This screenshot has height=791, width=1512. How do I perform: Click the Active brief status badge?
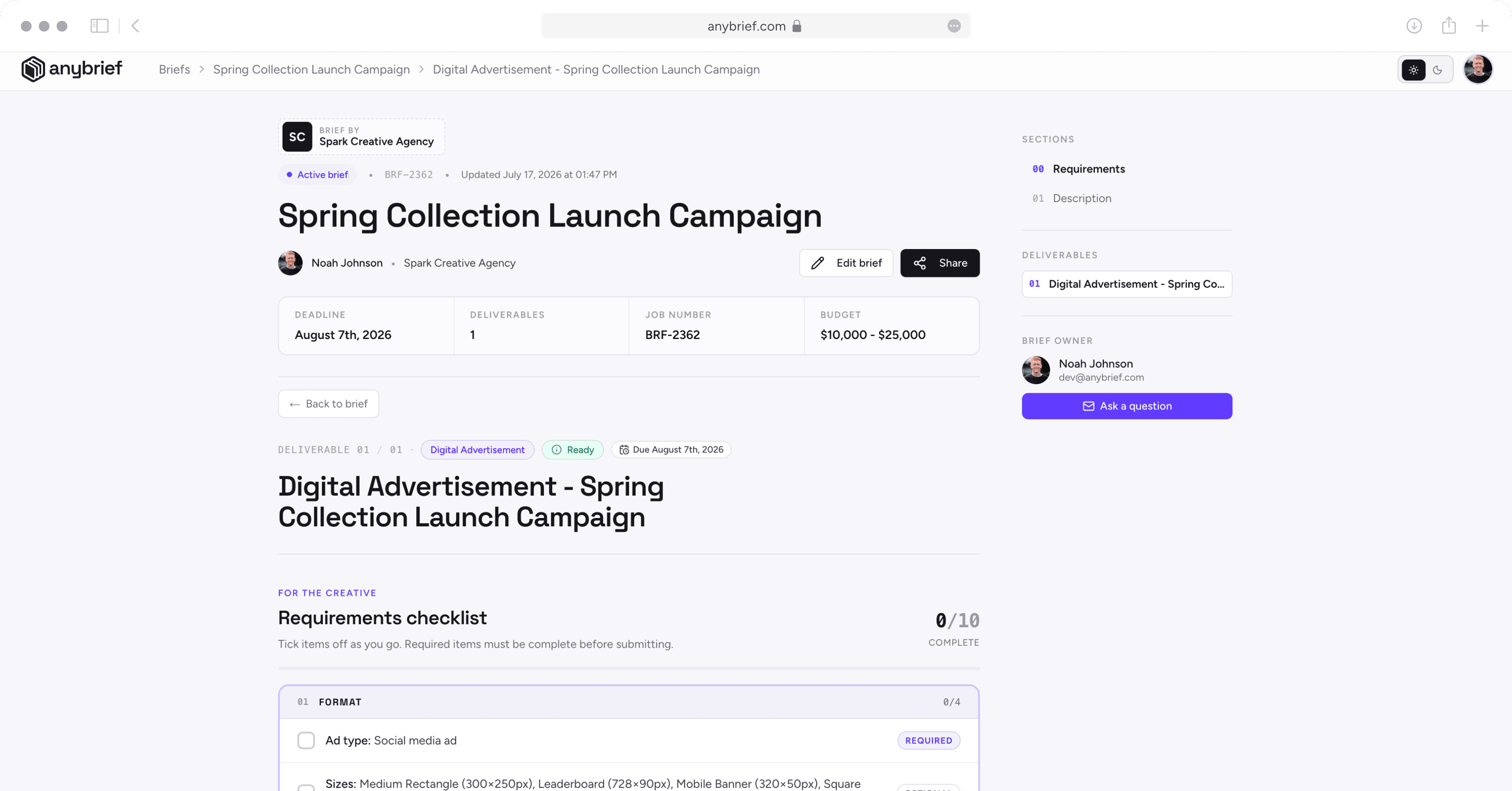click(x=317, y=174)
